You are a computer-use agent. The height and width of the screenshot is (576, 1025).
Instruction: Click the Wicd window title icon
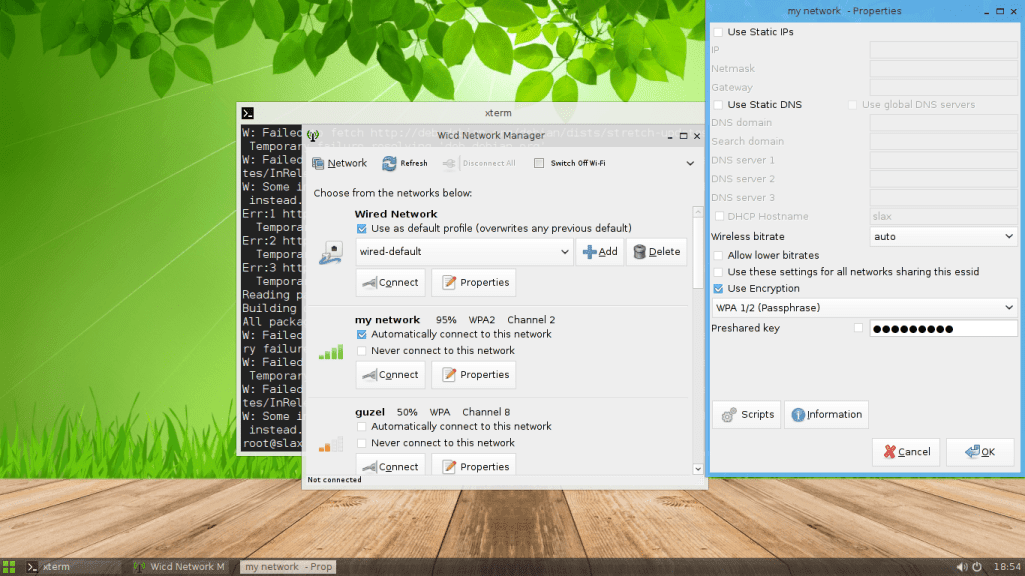tap(313, 136)
